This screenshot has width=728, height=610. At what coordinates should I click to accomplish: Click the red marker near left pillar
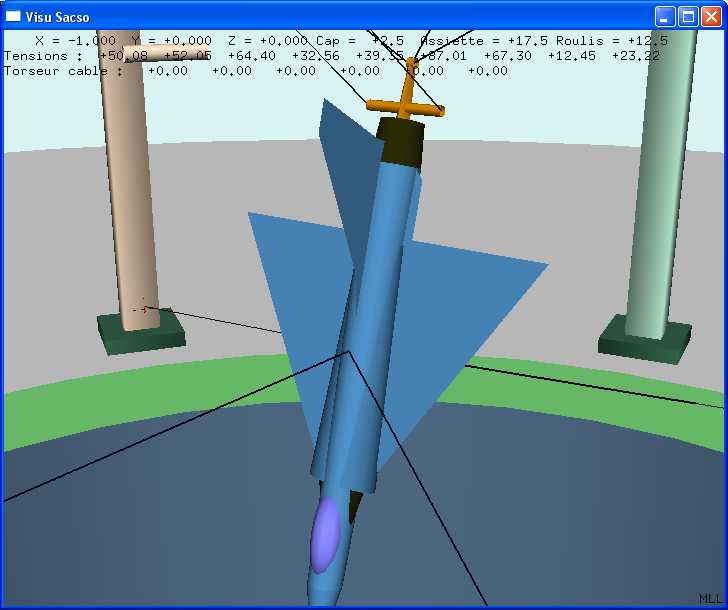click(x=143, y=309)
